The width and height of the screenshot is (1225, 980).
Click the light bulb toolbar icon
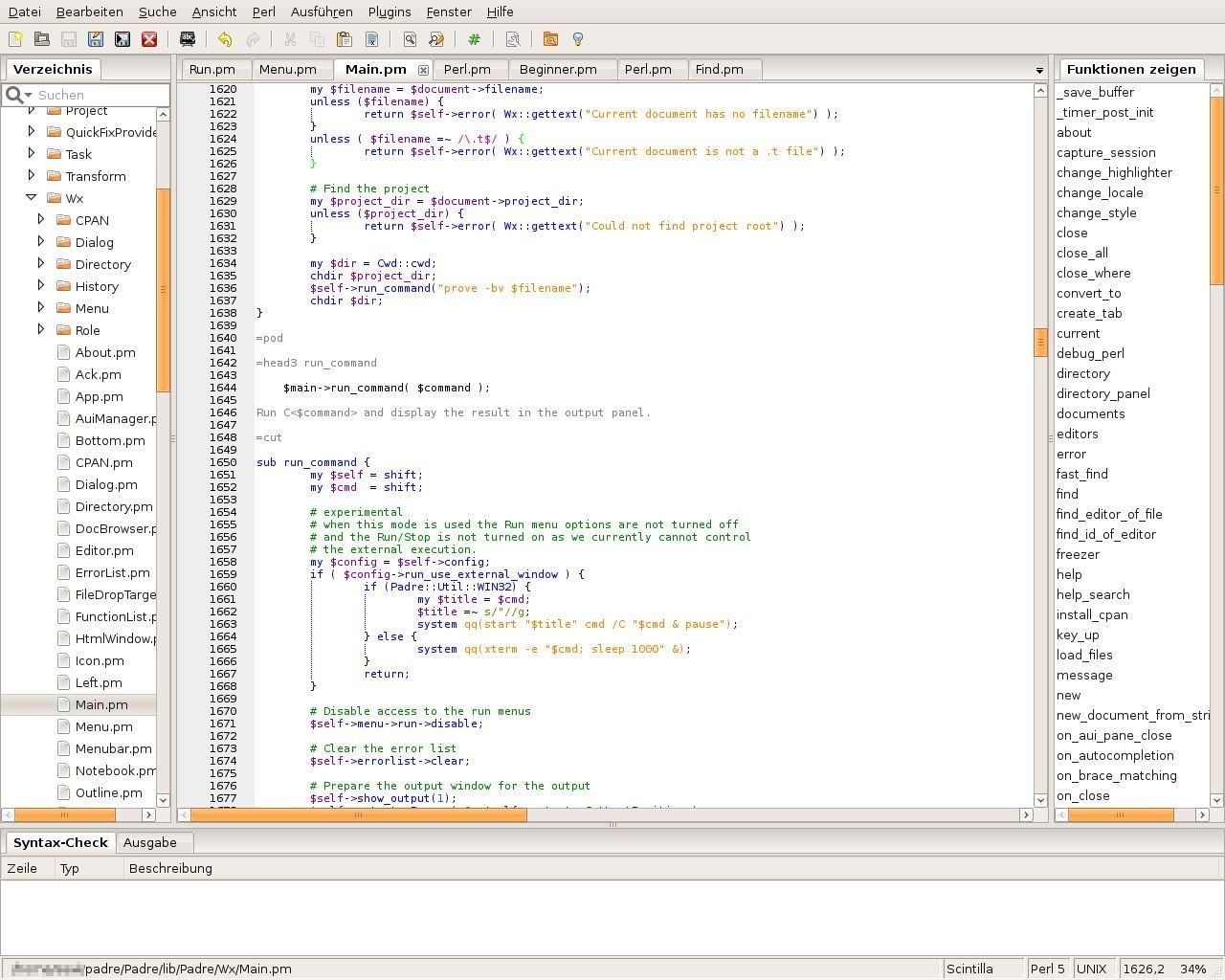tap(577, 39)
